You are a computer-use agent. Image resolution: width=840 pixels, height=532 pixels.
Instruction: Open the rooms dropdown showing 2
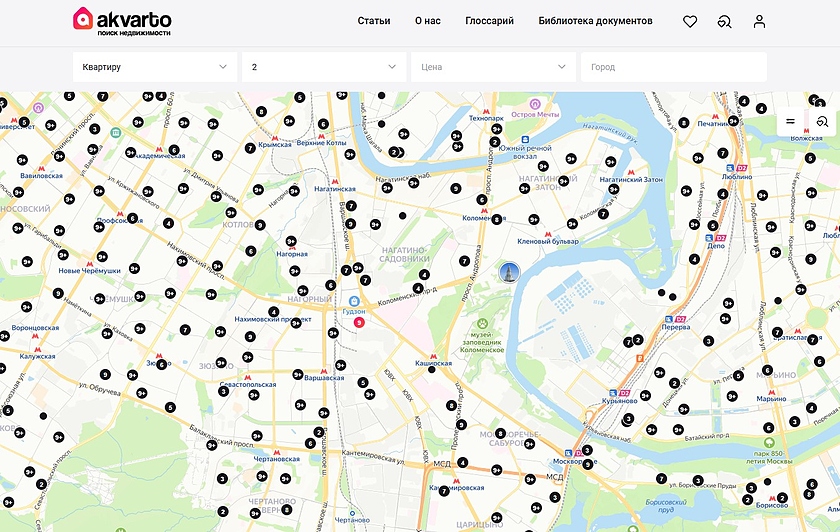[323, 67]
